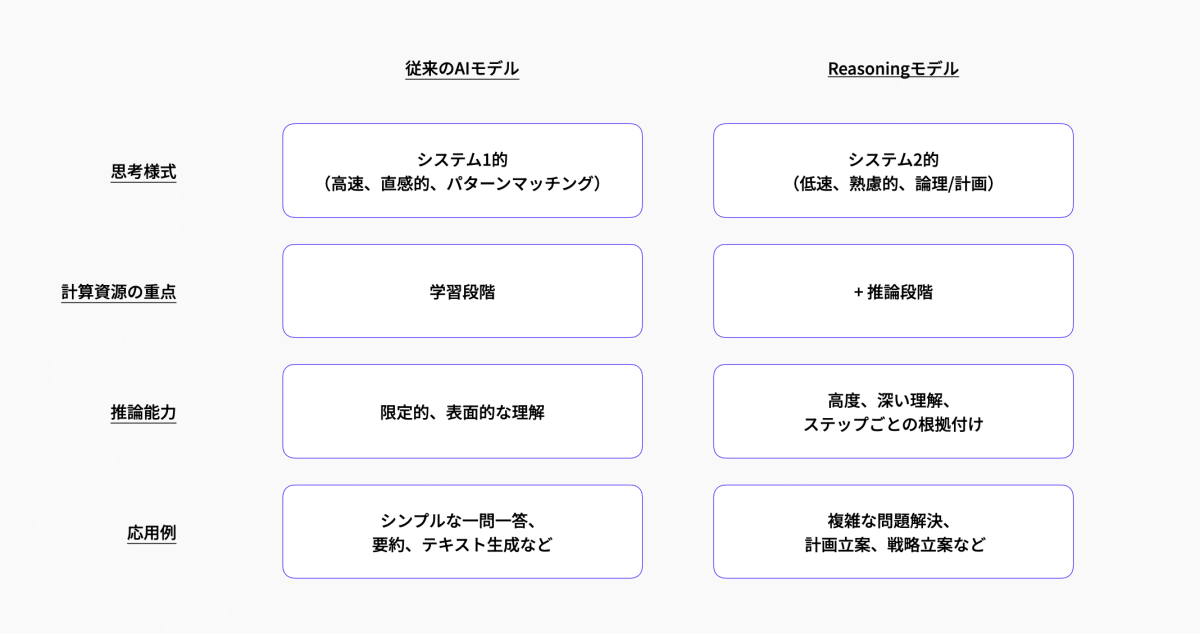The image size is (1200, 634).
Task: Click the ステップごとの根拠付け text line
Action: (x=893, y=424)
